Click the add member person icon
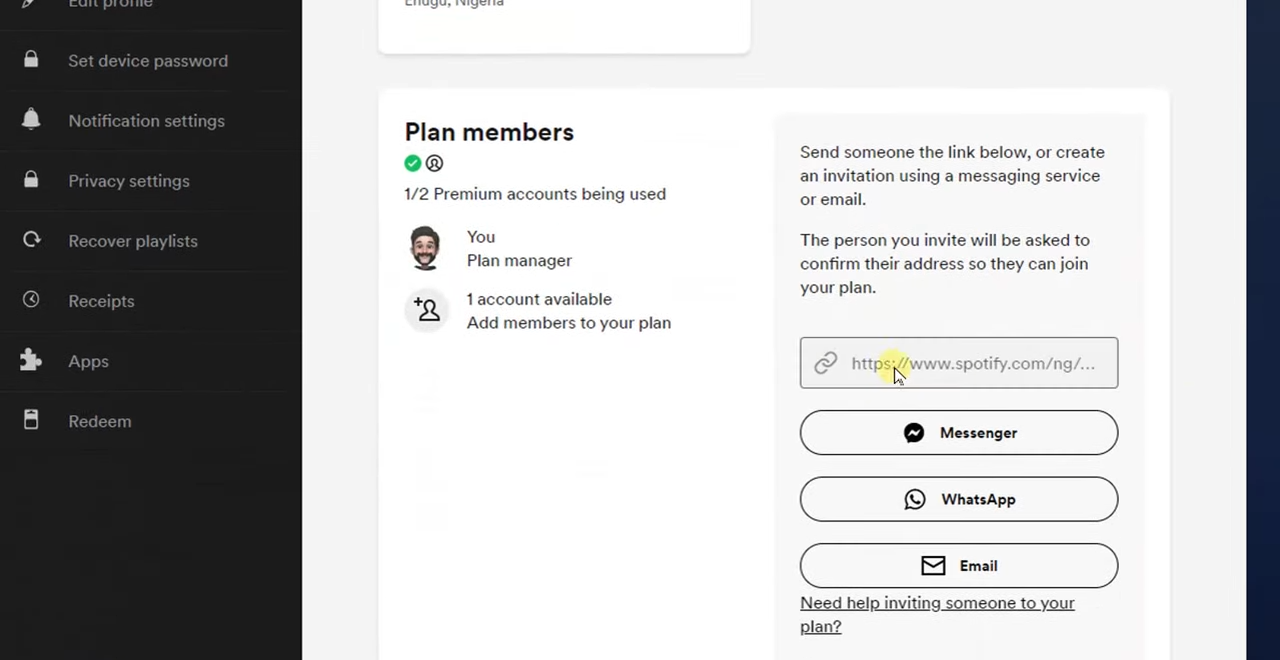Viewport: 1280px width, 660px height. point(427,310)
